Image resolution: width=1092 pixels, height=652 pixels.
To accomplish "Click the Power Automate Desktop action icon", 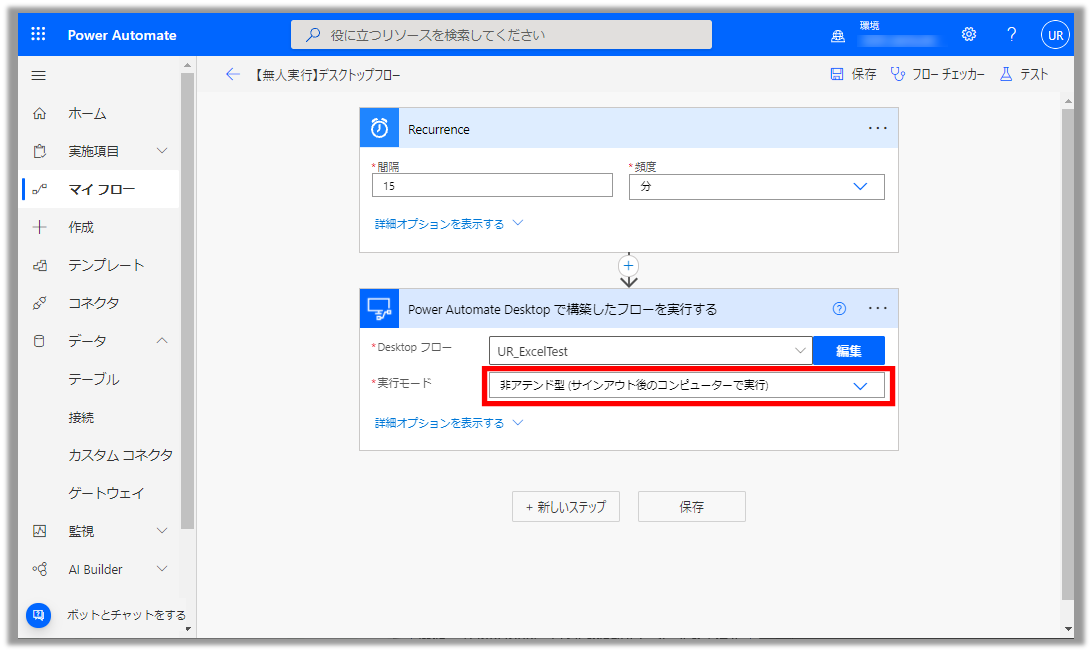I will (380, 309).
